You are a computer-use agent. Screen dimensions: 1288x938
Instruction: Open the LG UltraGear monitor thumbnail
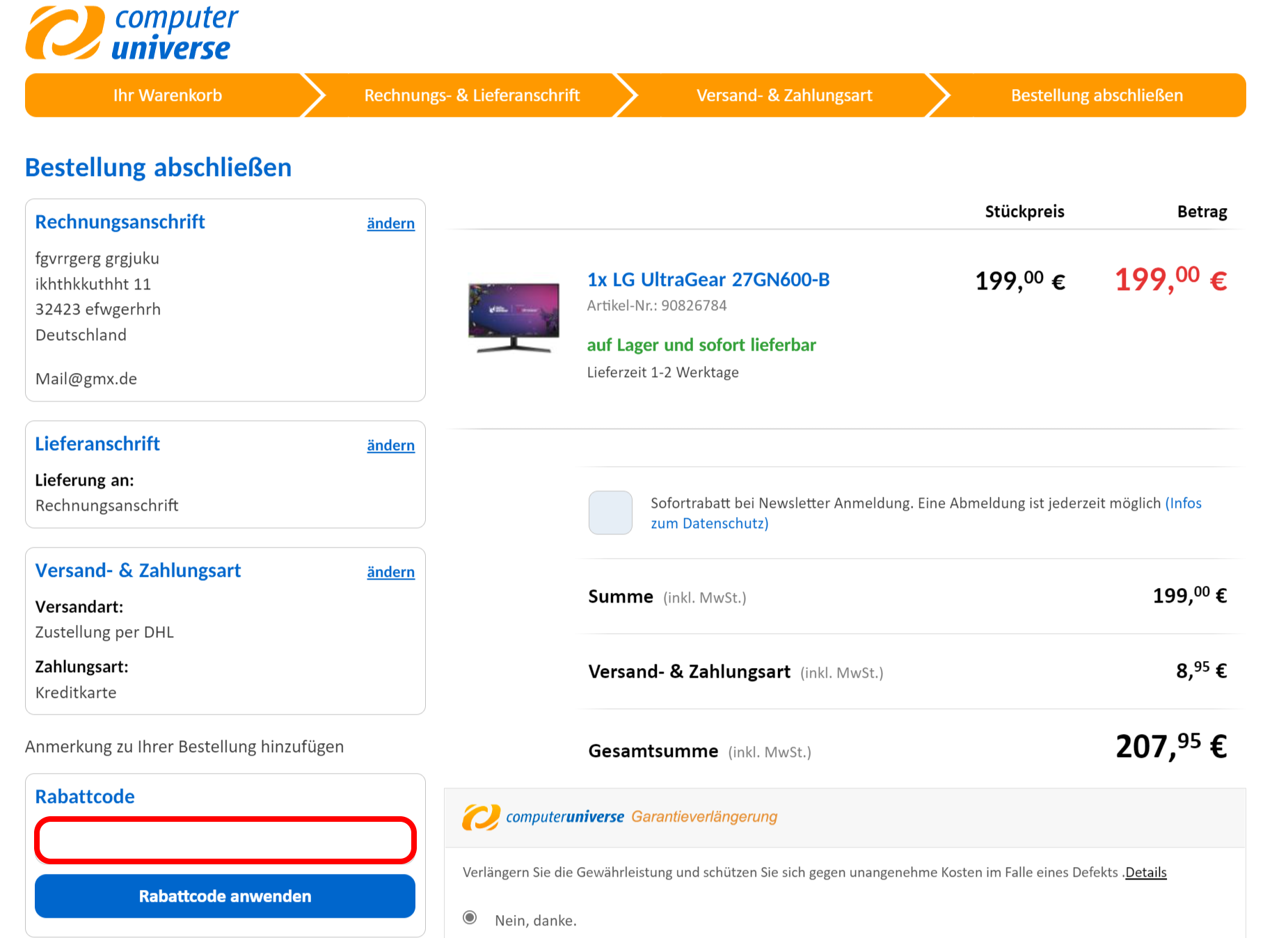click(x=514, y=317)
